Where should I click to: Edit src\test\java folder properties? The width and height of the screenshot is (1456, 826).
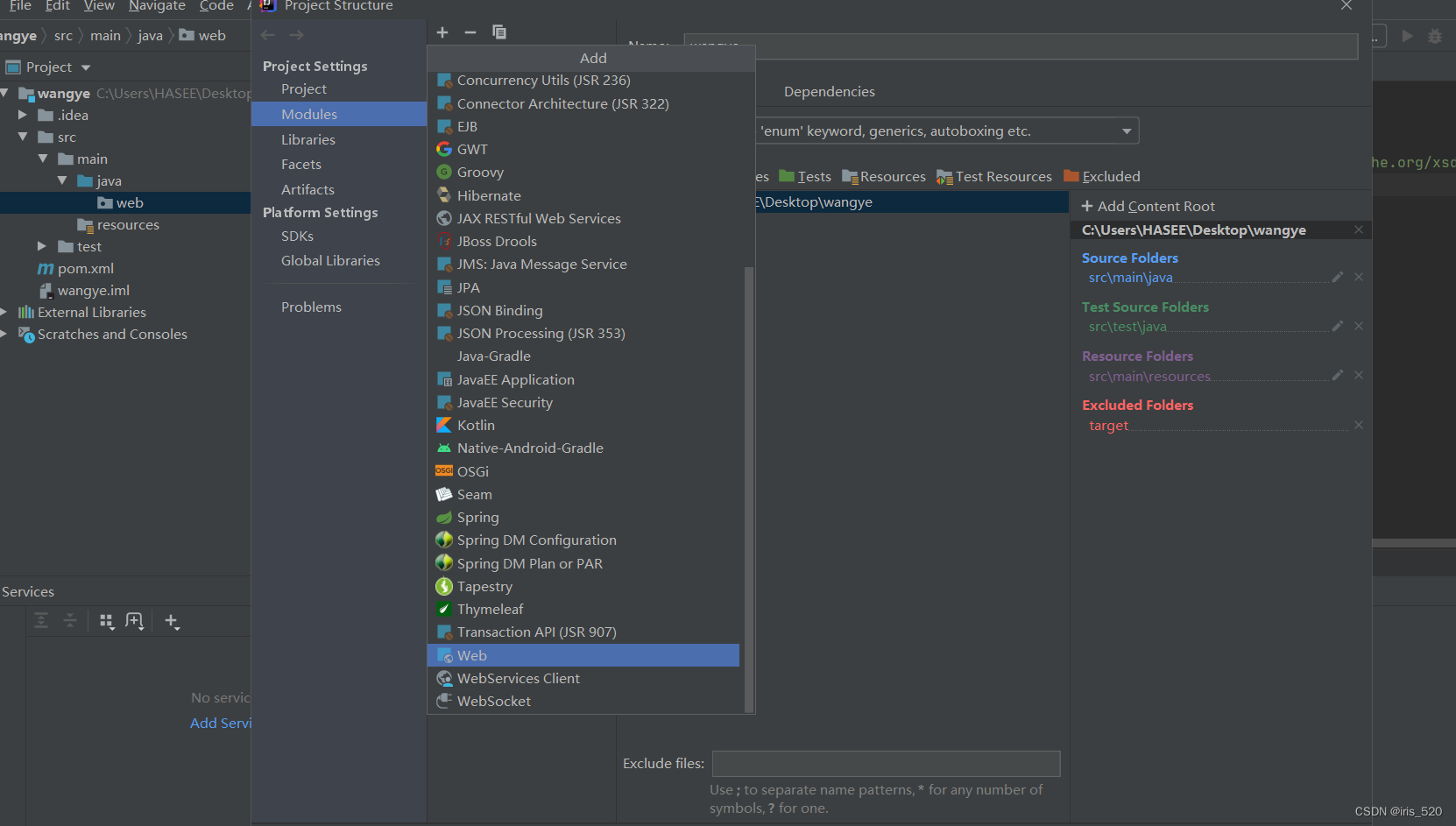[x=1338, y=326]
